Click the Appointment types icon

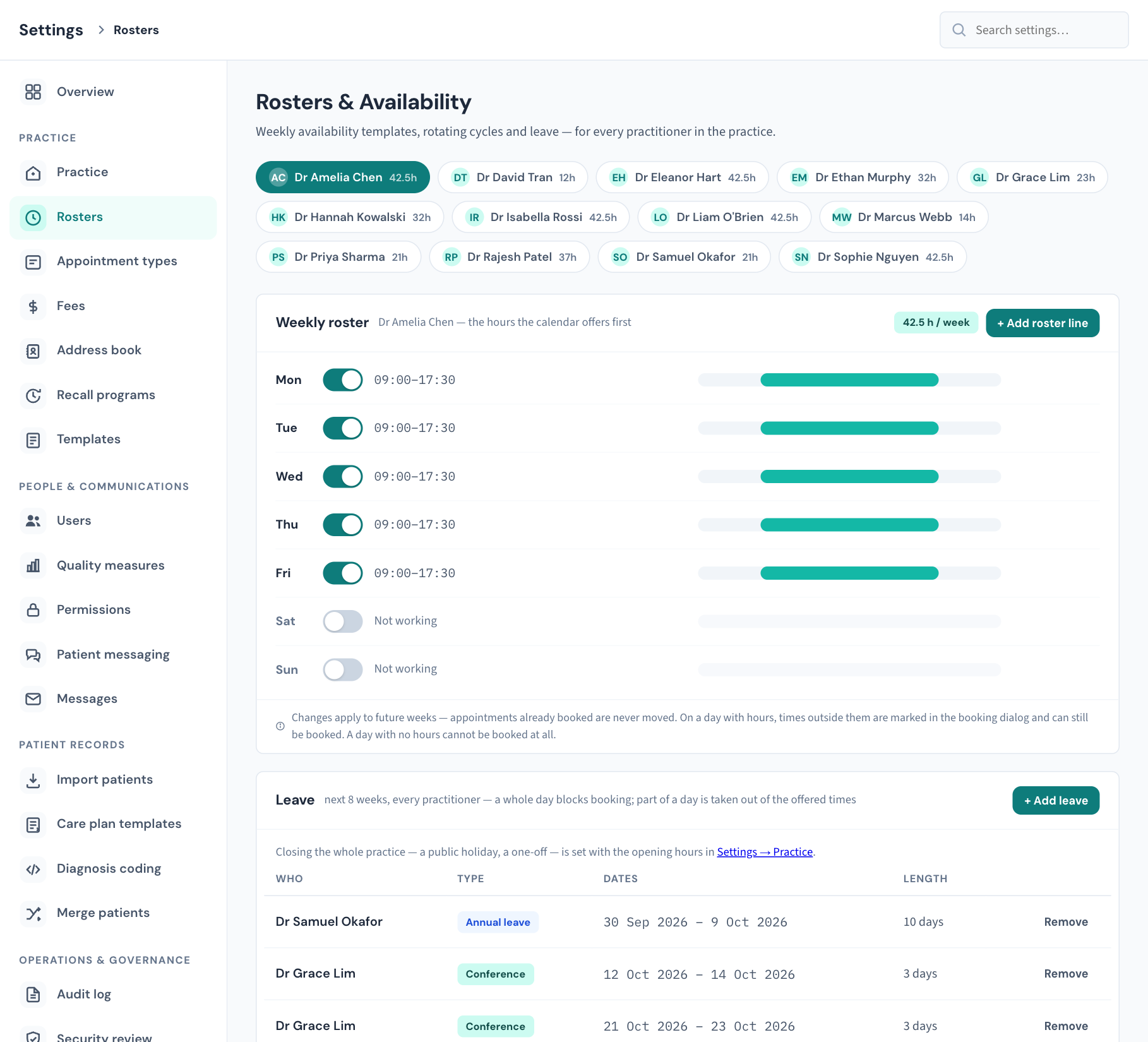click(x=33, y=261)
